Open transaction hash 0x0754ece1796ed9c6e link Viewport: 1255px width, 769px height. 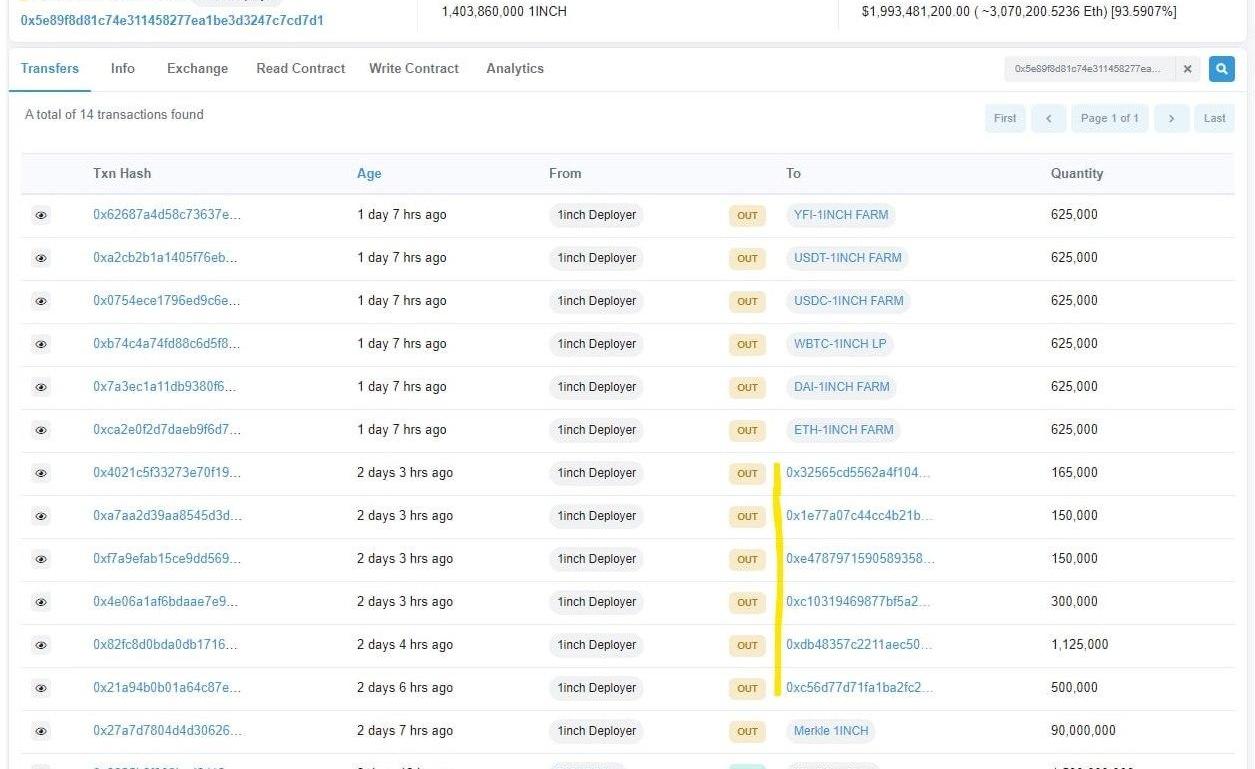point(167,301)
